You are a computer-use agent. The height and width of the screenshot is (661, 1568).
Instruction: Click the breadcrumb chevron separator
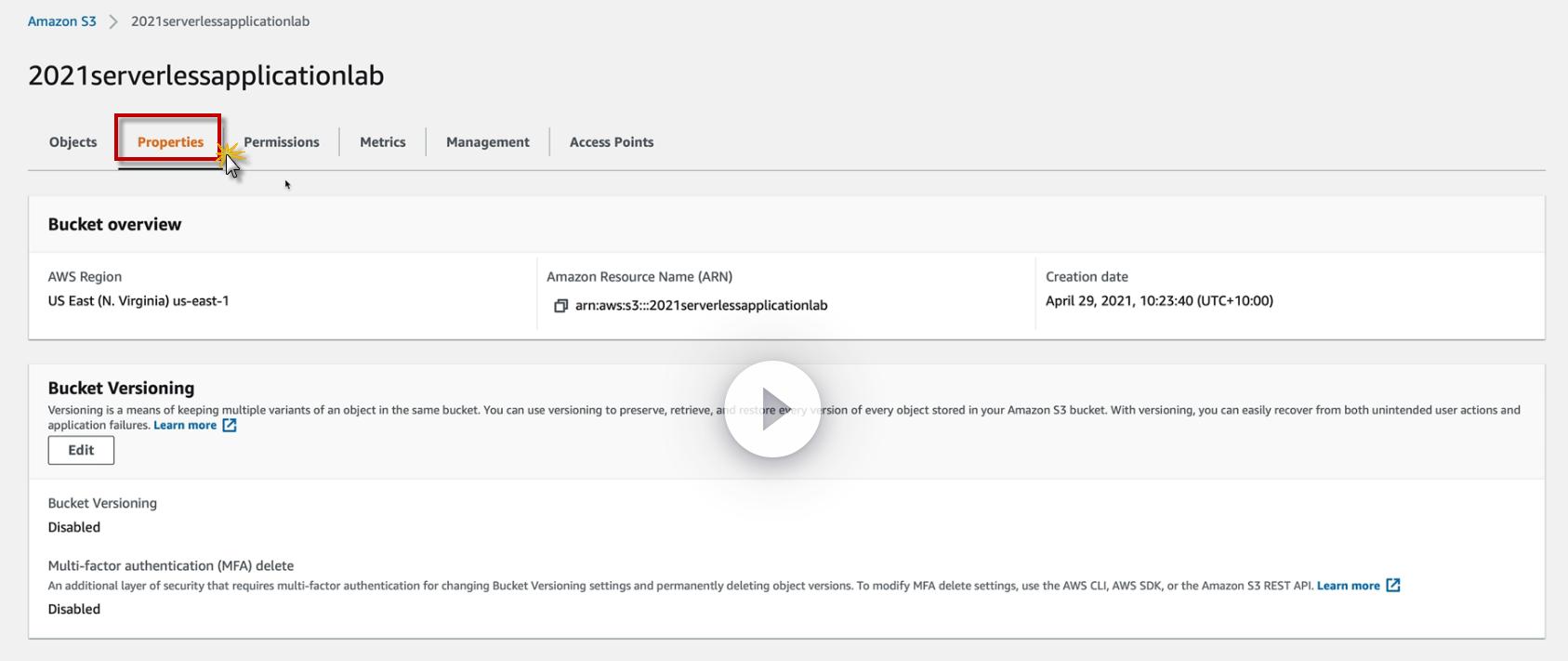pos(113,21)
